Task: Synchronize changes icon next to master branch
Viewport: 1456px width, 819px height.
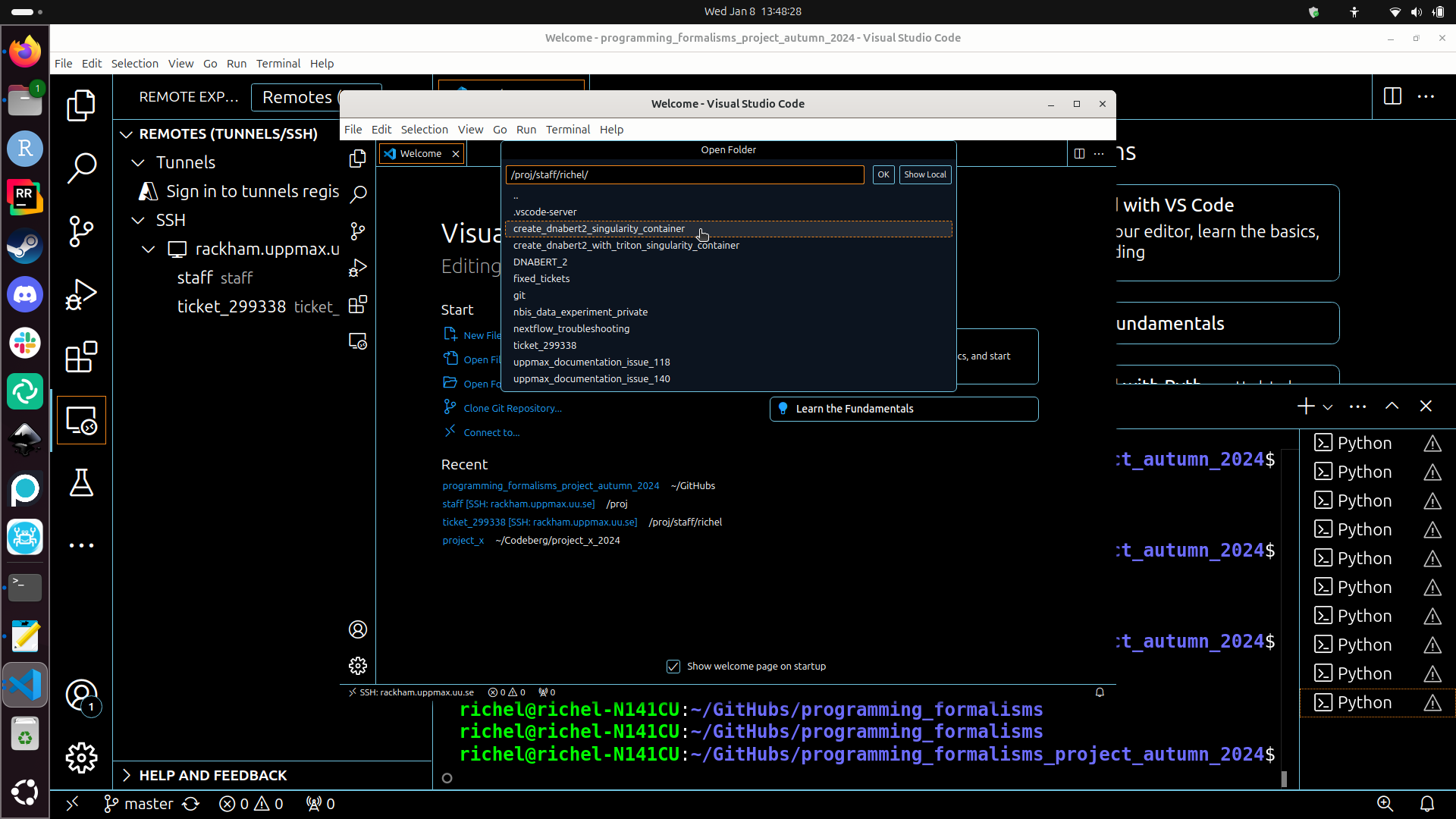Action: (191, 804)
